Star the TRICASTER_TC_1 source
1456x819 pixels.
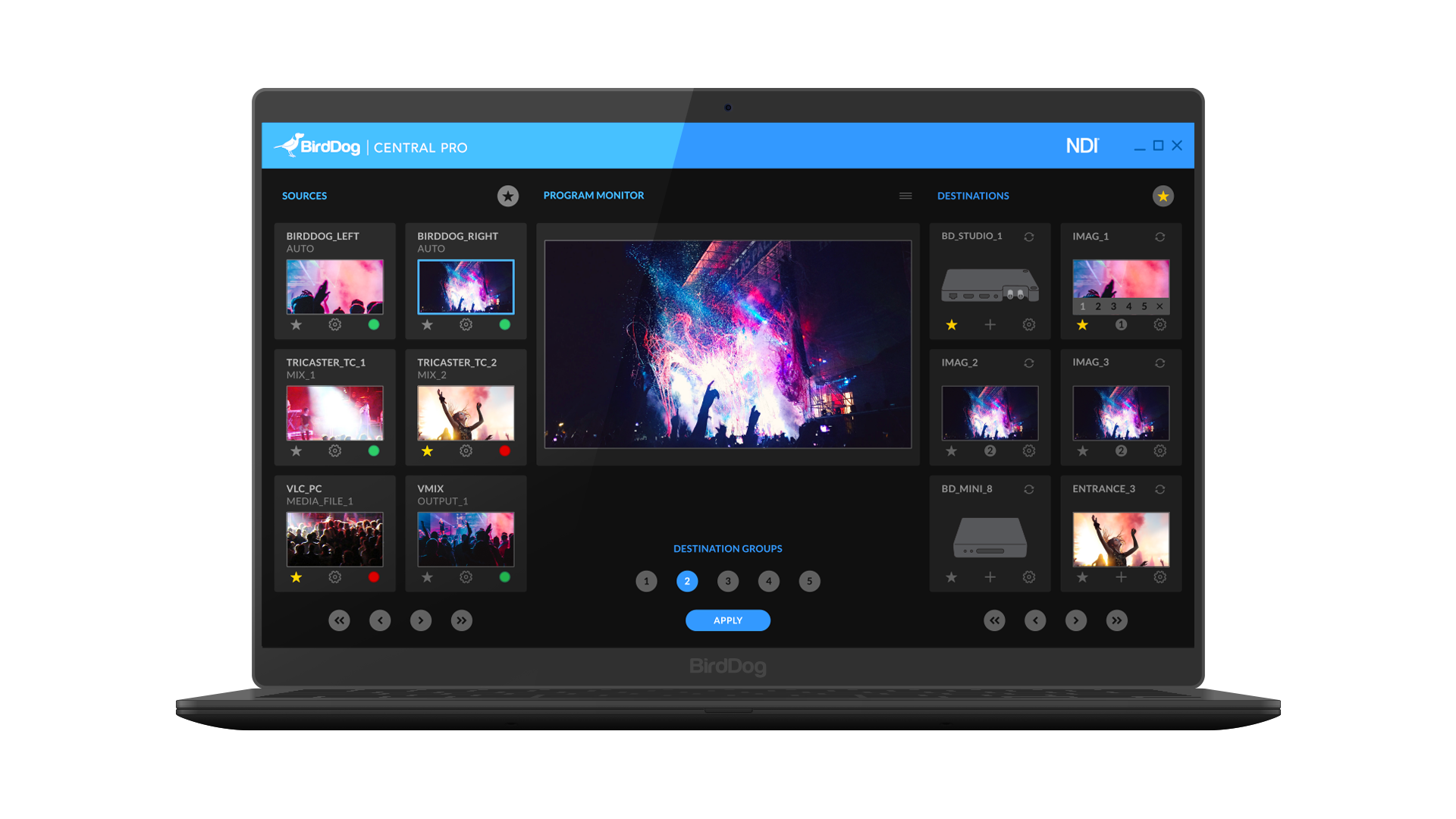tap(297, 451)
